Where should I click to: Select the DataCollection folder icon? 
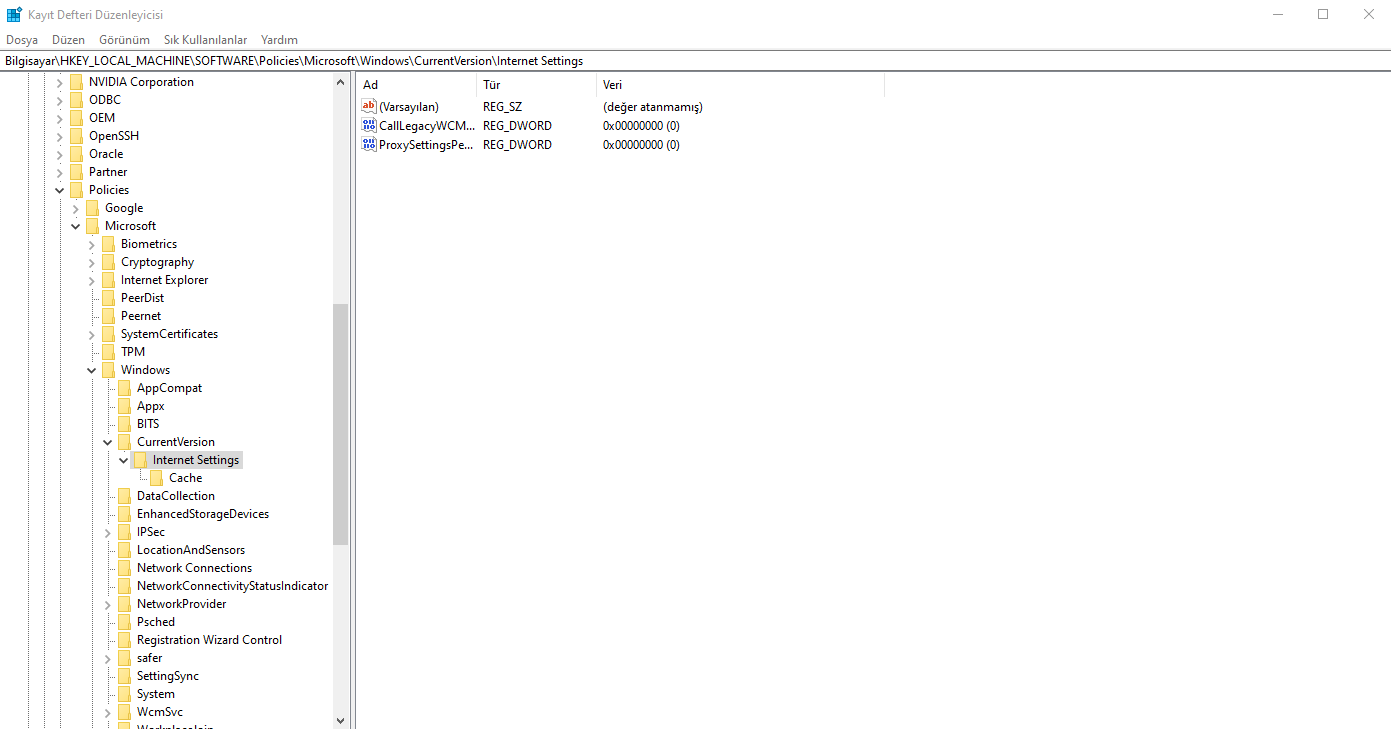(124, 496)
